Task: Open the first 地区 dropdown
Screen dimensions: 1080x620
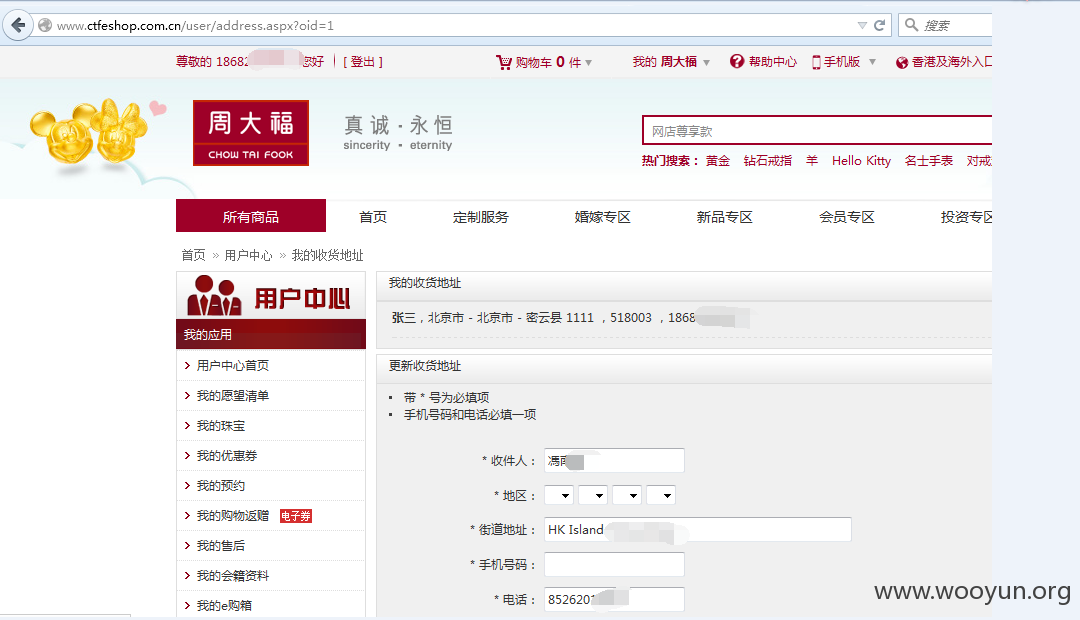Action: click(x=559, y=495)
